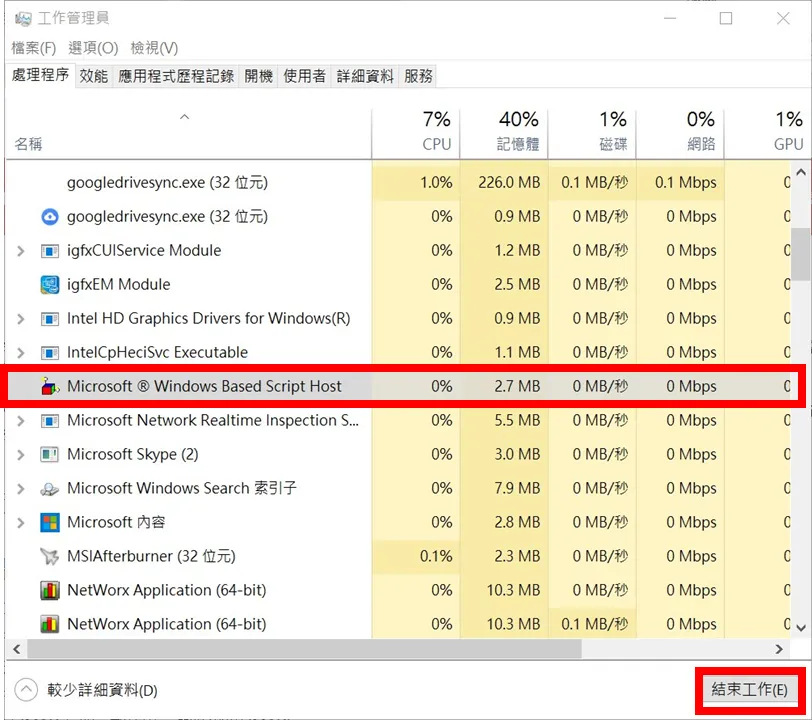Click the igfxEM Module icon
The width and height of the screenshot is (812, 720).
click(x=50, y=284)
